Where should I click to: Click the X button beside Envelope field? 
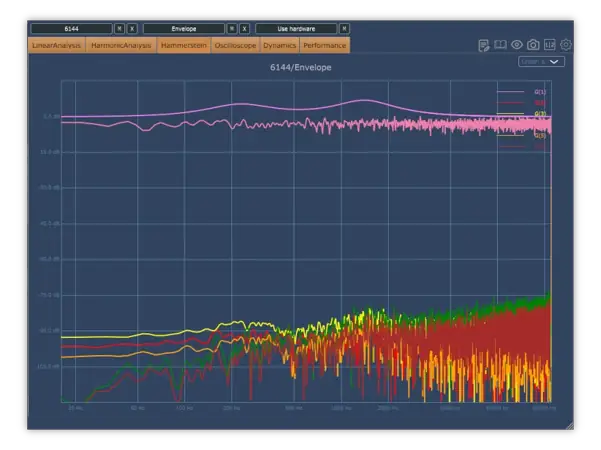244,29
